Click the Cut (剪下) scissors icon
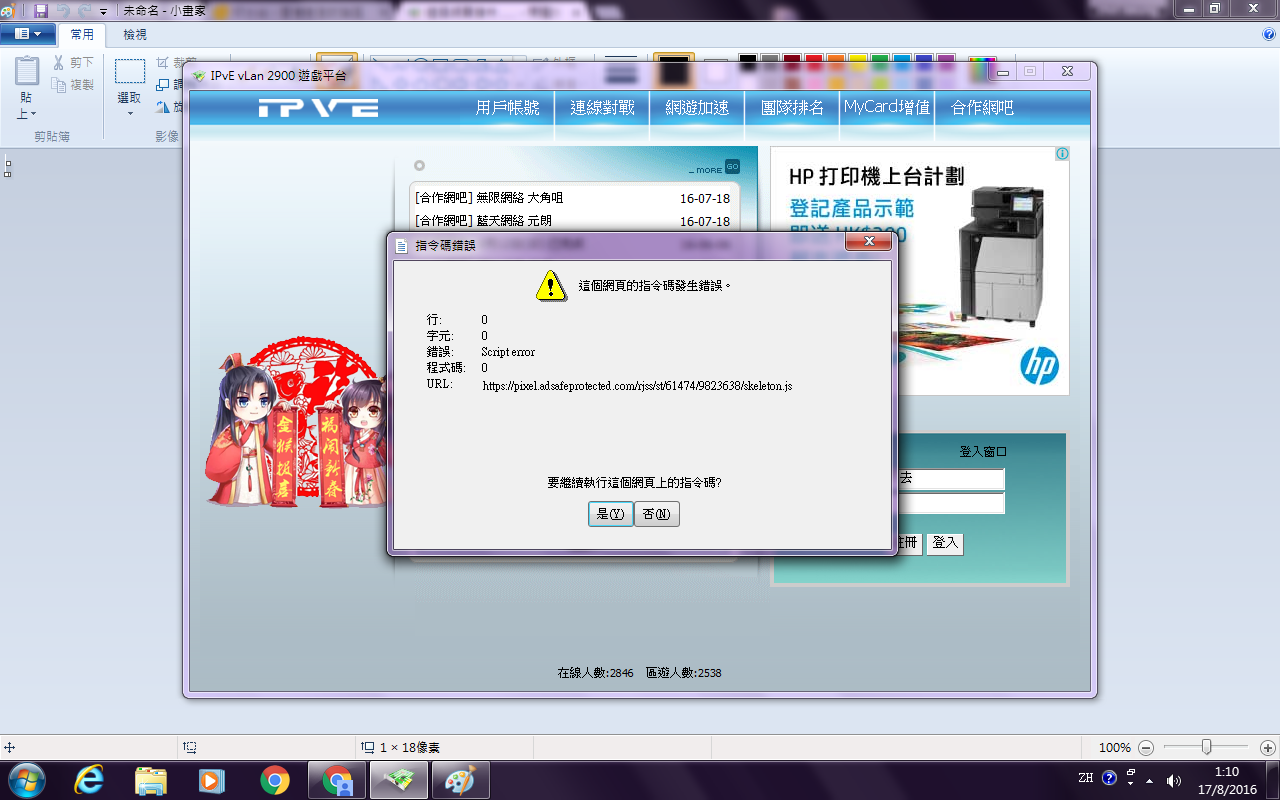The height and width of the screenshot is (800, 1280). 59,63
